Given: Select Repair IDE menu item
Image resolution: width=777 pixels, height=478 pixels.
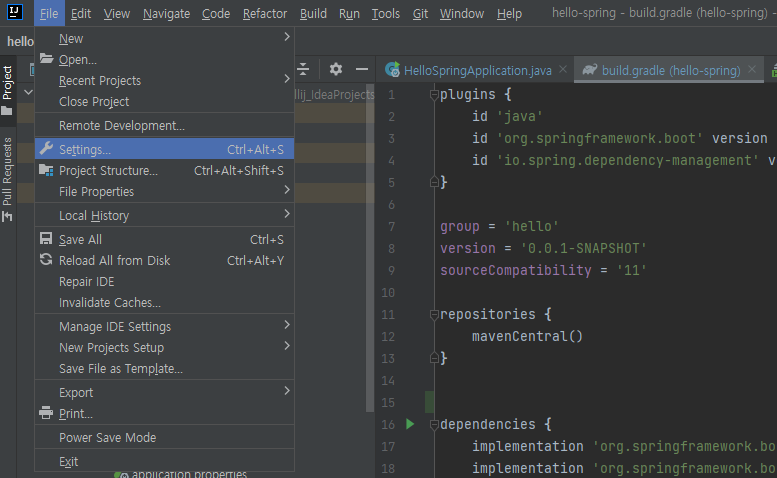Looking at the screenshot, I should tap(165, 281).
